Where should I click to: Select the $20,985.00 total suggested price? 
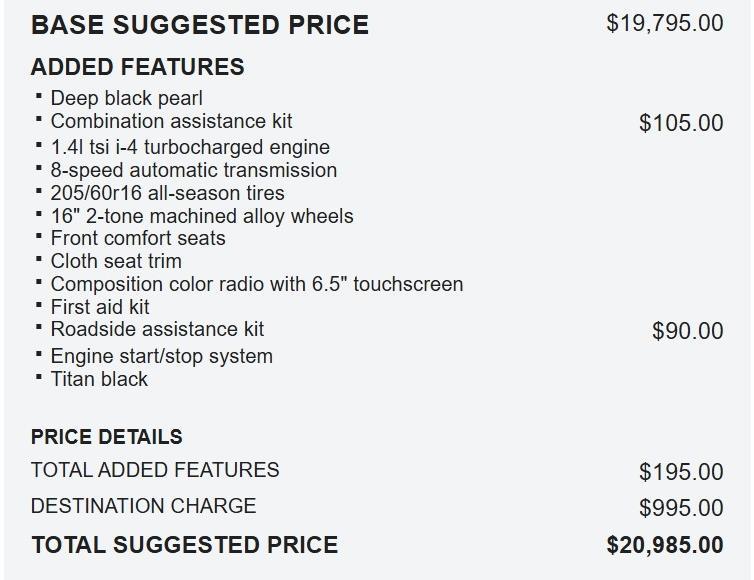664,545
